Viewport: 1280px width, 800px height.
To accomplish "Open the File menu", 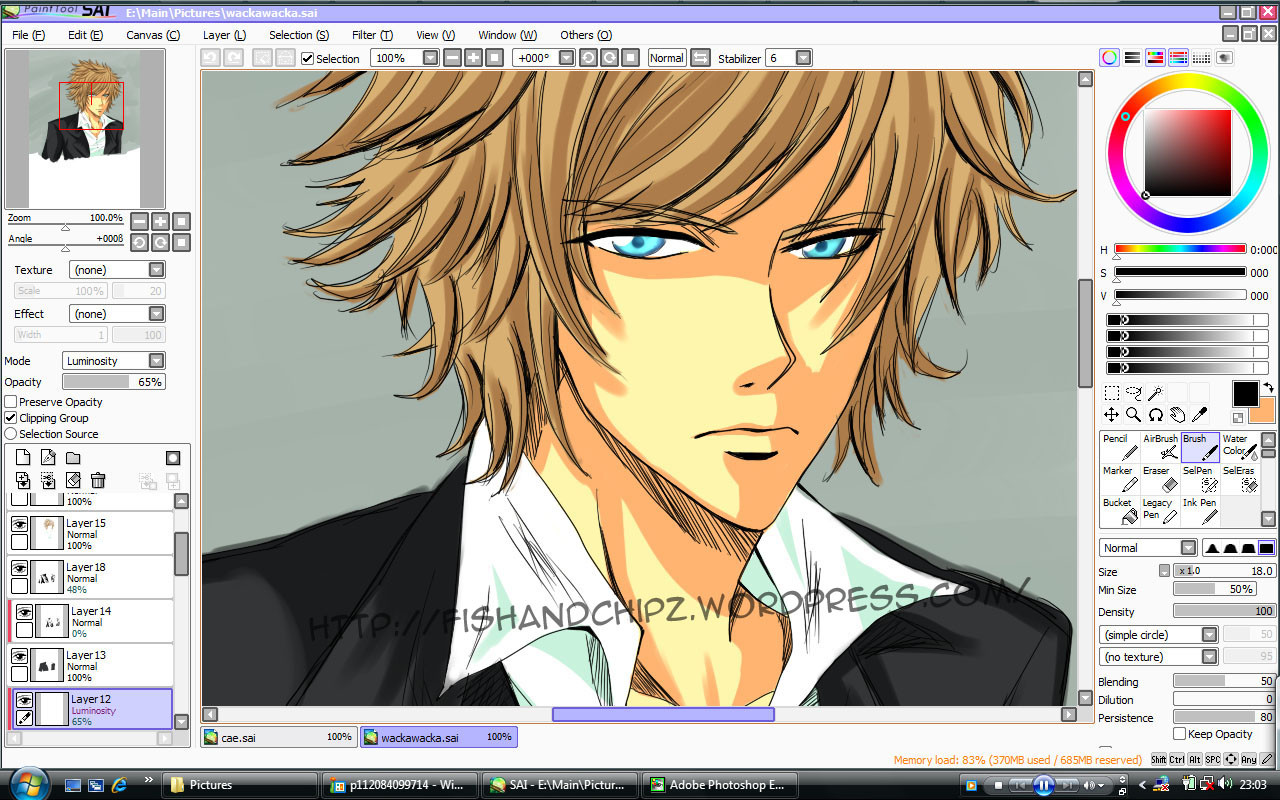I will tap(28, 35).
